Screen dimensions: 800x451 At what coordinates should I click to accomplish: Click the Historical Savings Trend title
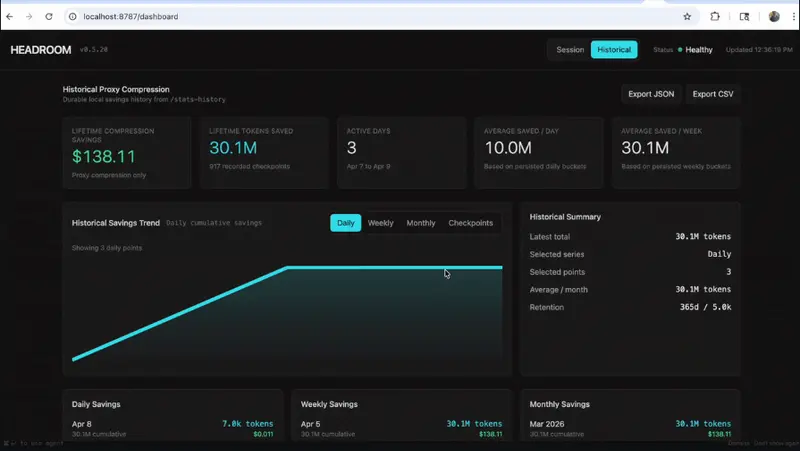tap(116, 223)
